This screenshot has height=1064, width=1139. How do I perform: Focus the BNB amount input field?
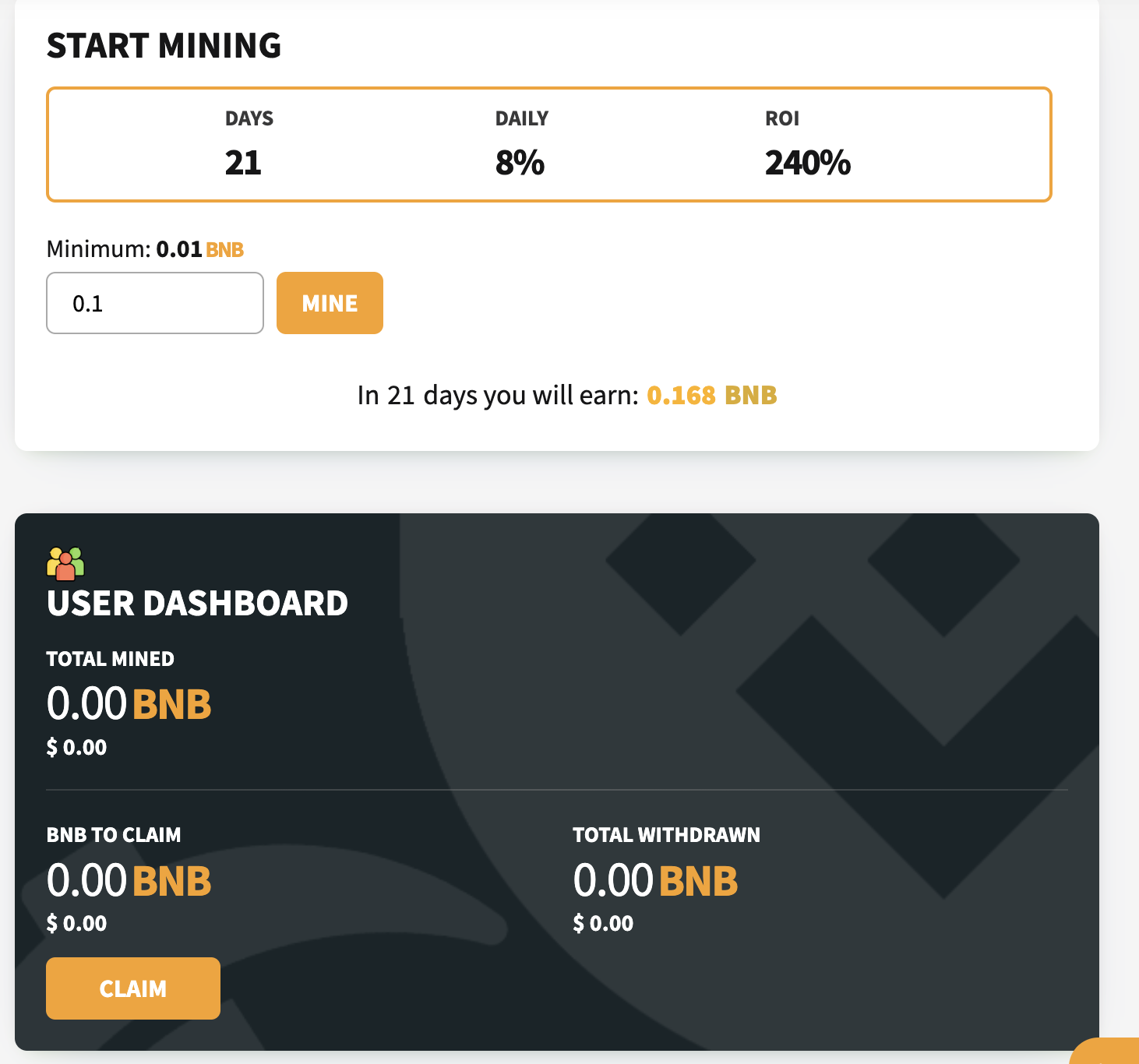pos(155,303)
